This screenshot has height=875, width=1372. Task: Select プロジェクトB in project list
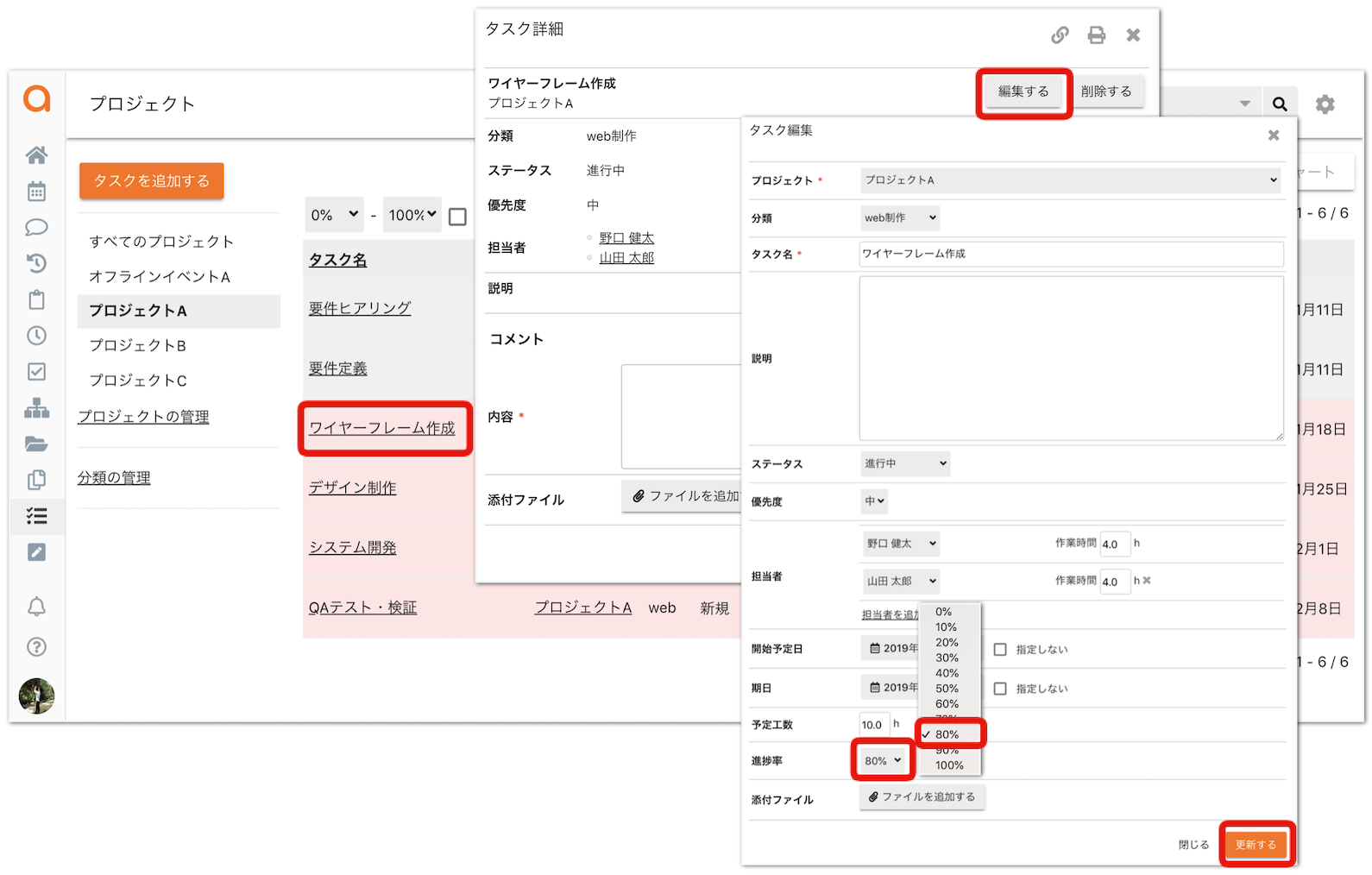(138, 345)
